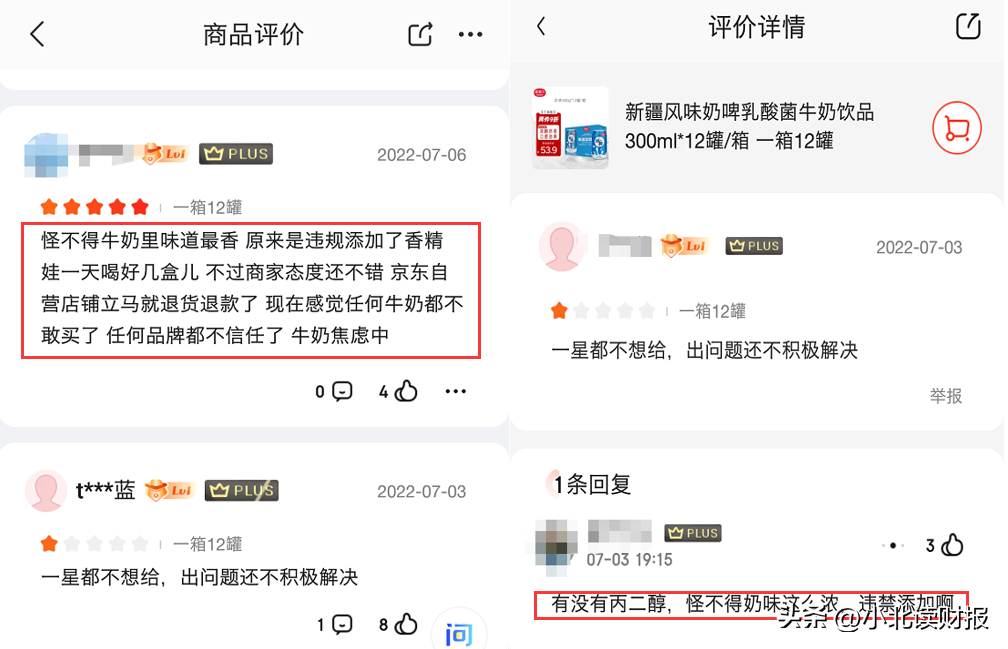The image size is (1008, 649).
Task: Report the review via 举报
Action: point(946,396)
